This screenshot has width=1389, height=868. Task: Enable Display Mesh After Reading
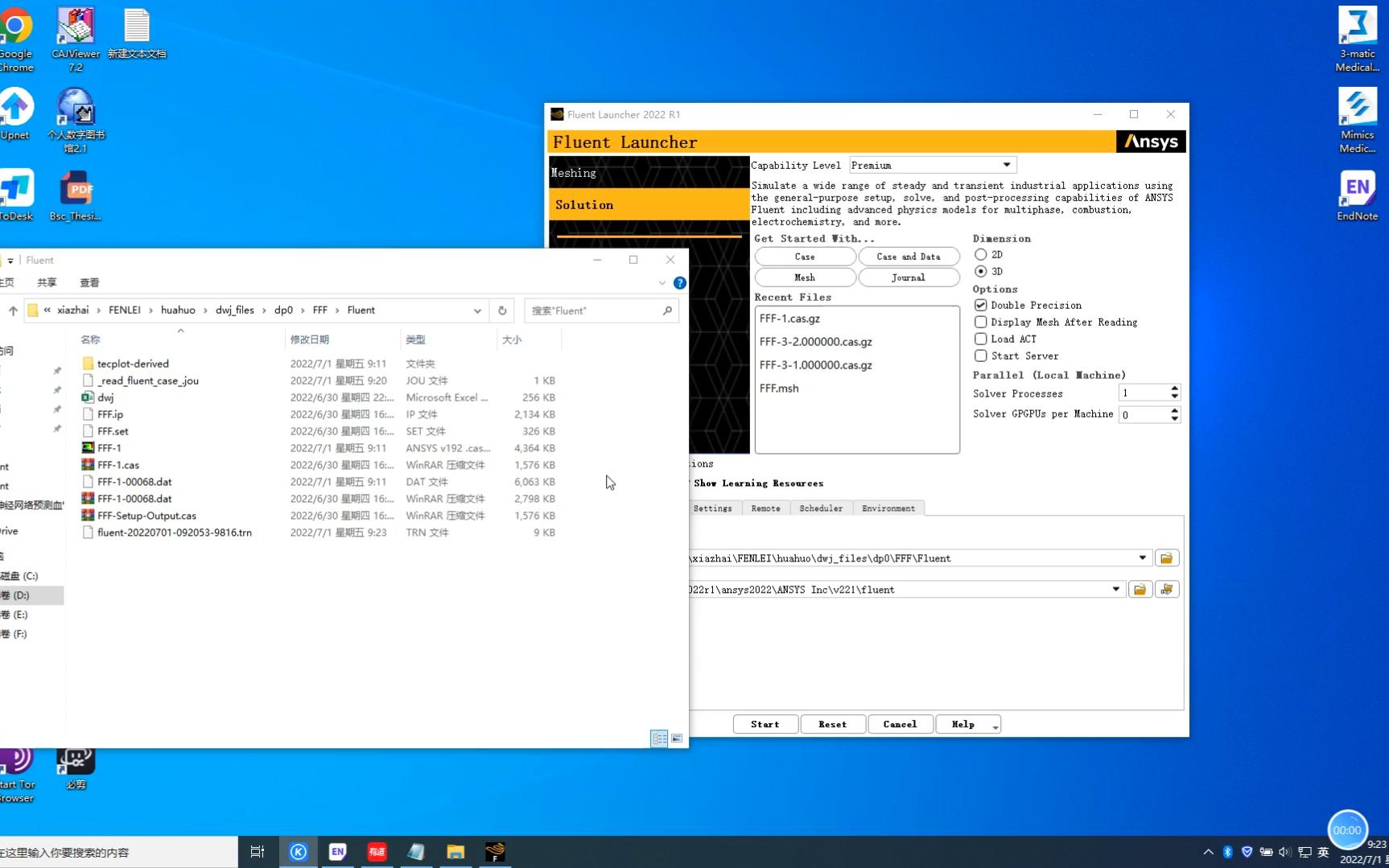point(980,322)
